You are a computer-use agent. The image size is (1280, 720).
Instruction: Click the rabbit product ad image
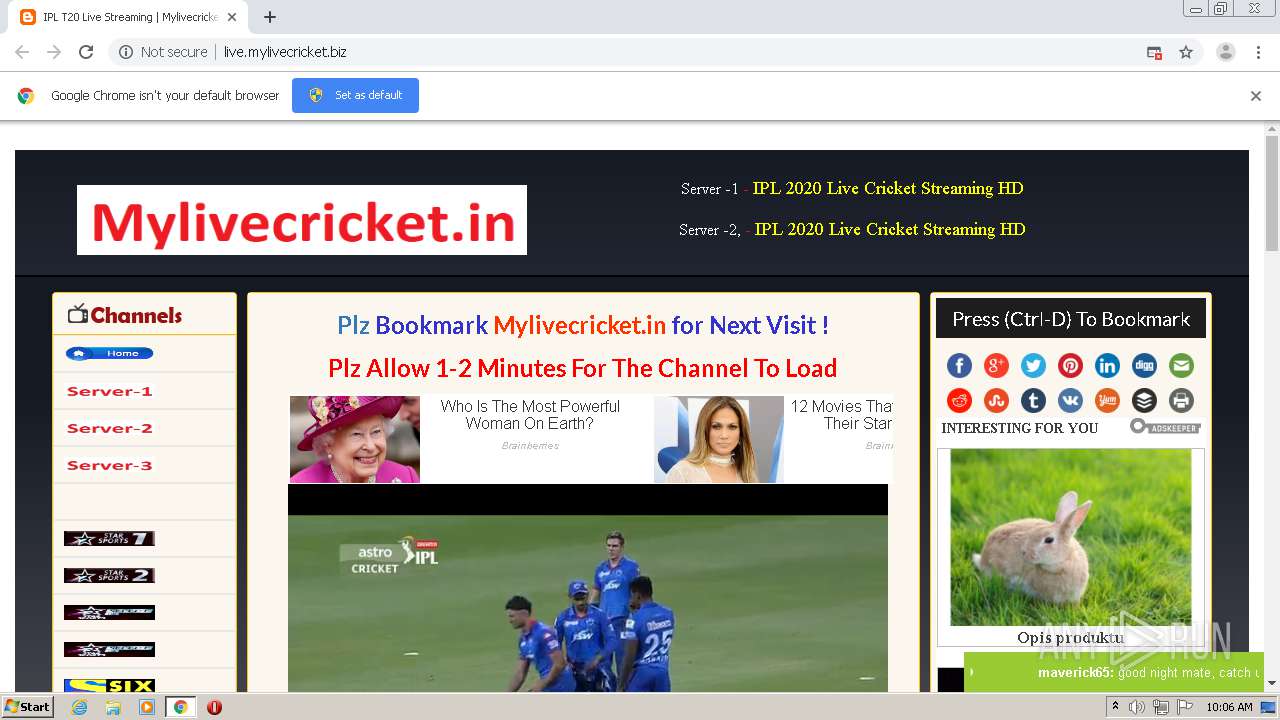click(x=1071, y=537)
